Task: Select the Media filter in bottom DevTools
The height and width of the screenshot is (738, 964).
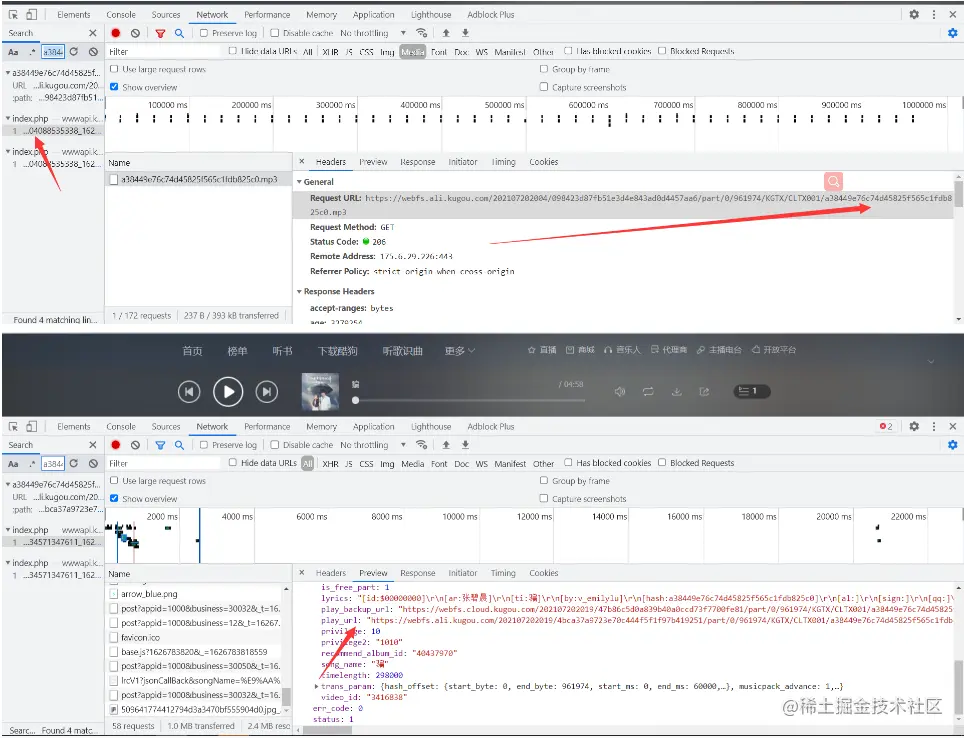Action: coord(413,464)
